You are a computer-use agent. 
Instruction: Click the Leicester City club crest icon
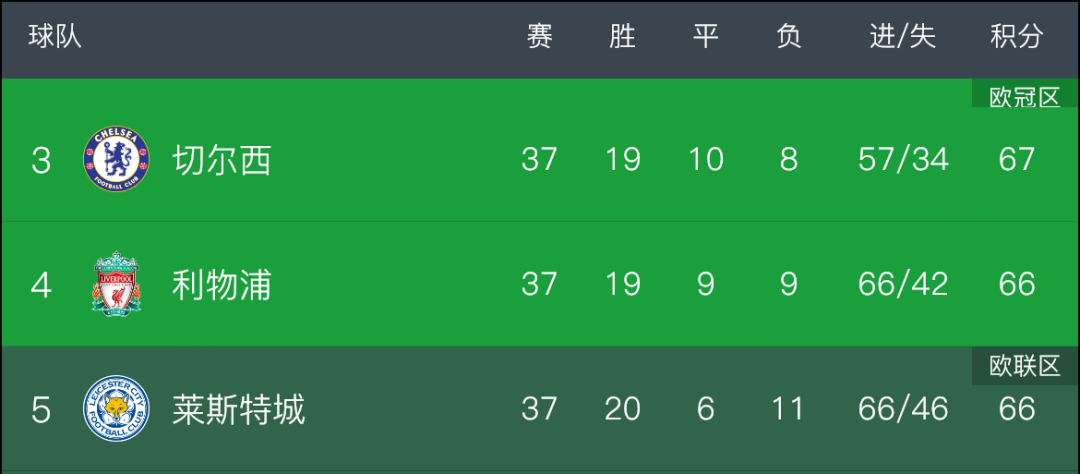116,409
